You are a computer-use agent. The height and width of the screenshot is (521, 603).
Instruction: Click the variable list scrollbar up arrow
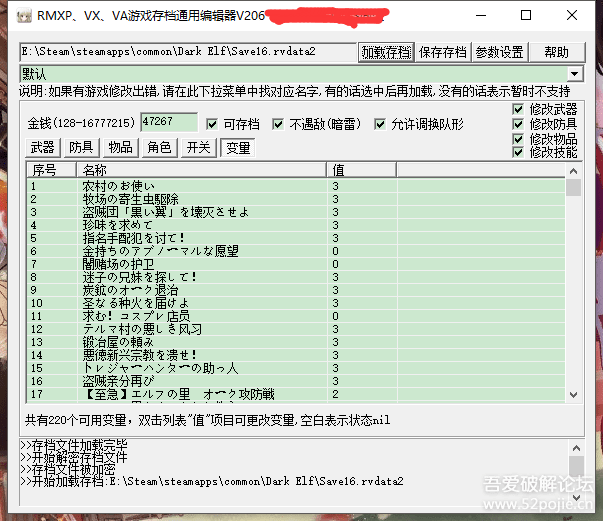pos(573,172)
